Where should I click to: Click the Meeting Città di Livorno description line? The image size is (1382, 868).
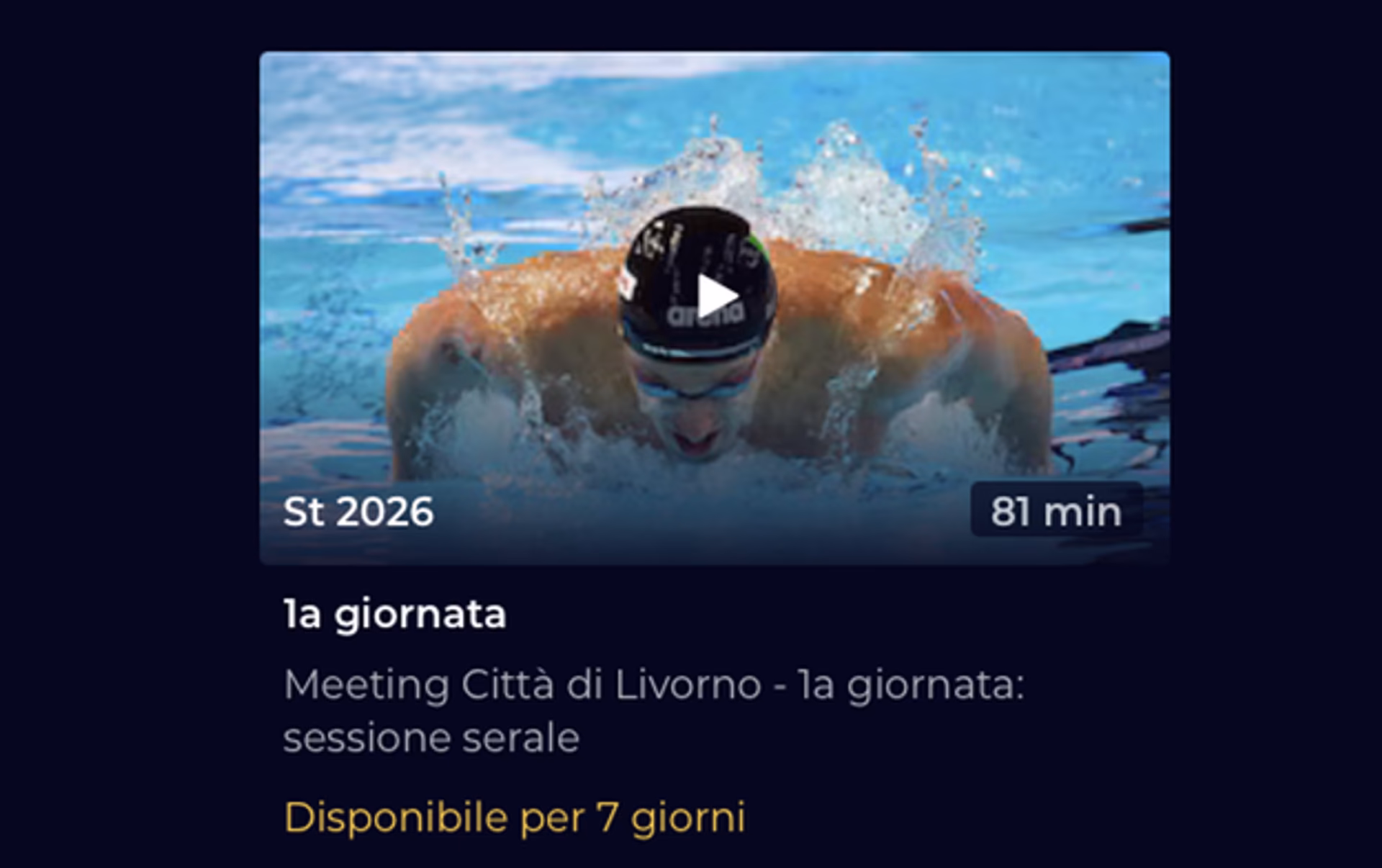tap(654, 684)
